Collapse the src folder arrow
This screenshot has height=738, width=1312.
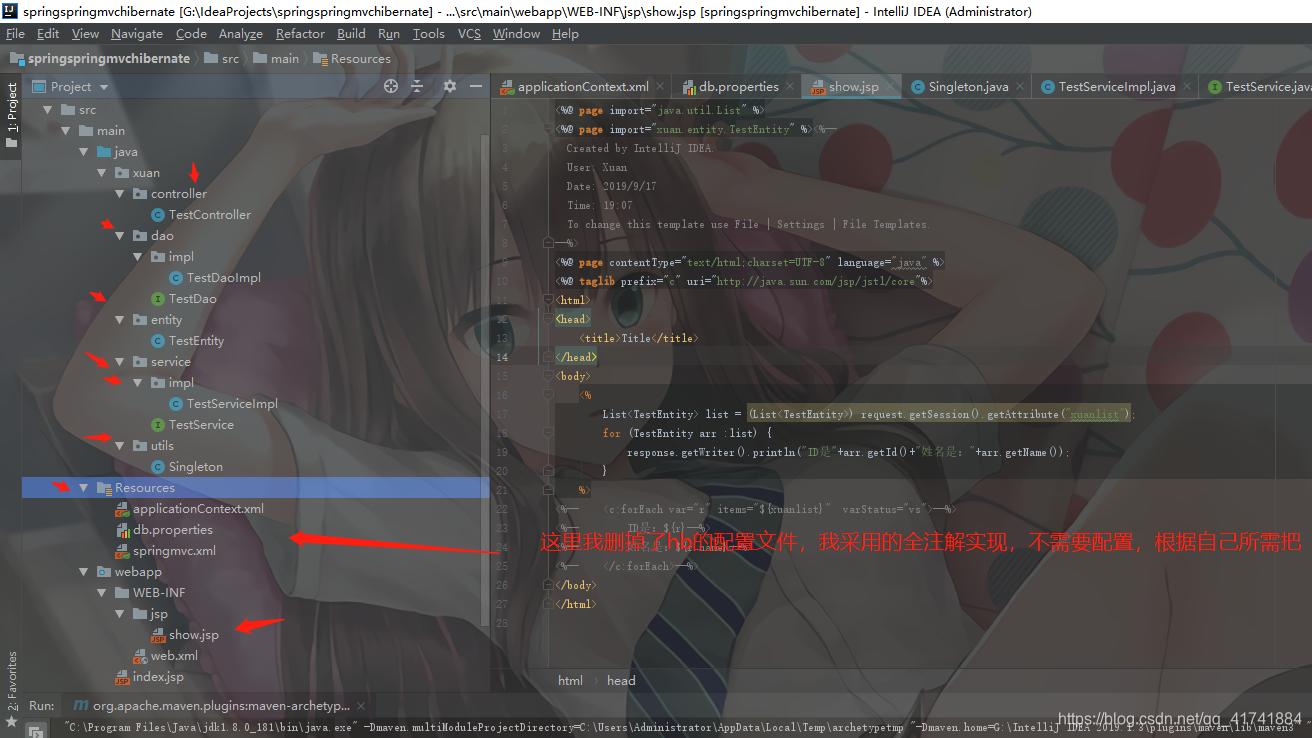coord(48,110)
